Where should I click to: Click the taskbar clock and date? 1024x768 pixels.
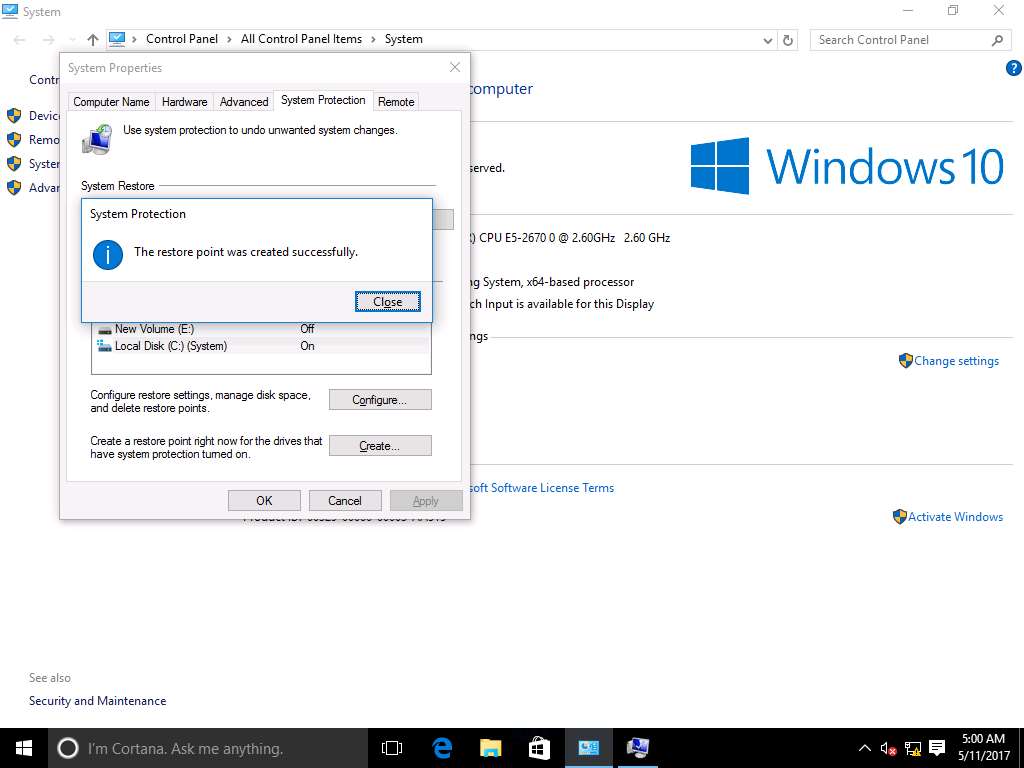(984, 748)
